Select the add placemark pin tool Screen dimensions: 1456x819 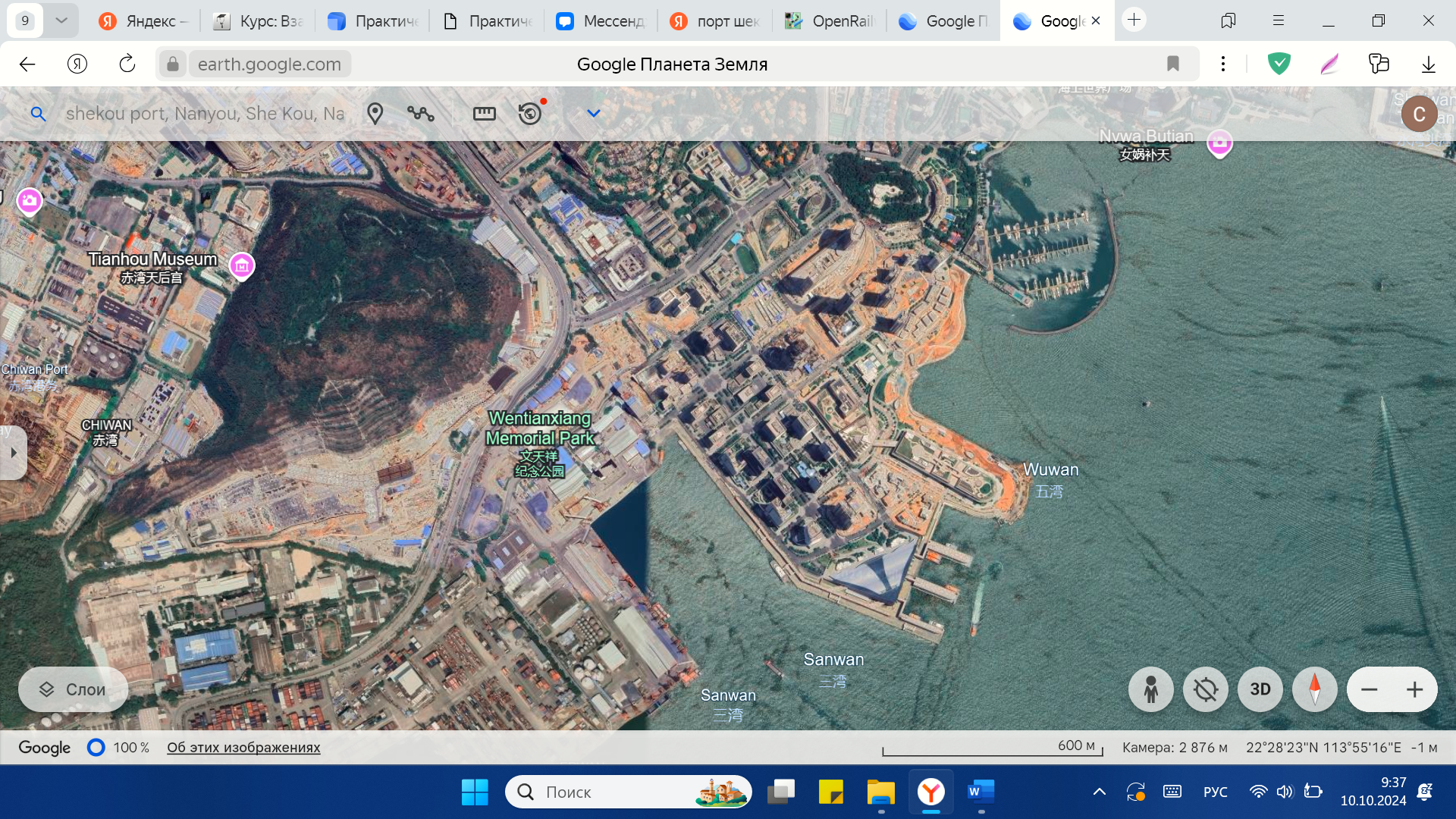(x=375, y=114)
